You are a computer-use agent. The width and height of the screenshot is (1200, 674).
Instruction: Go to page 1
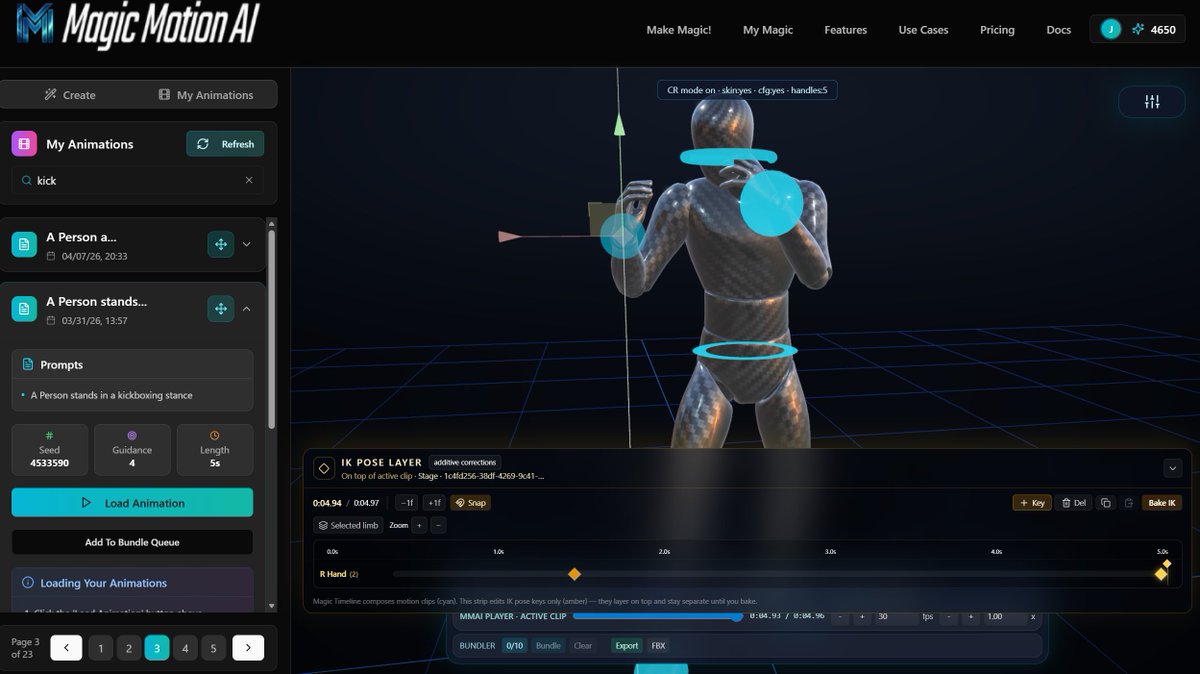pyautogui.click(x=100, y=648)
